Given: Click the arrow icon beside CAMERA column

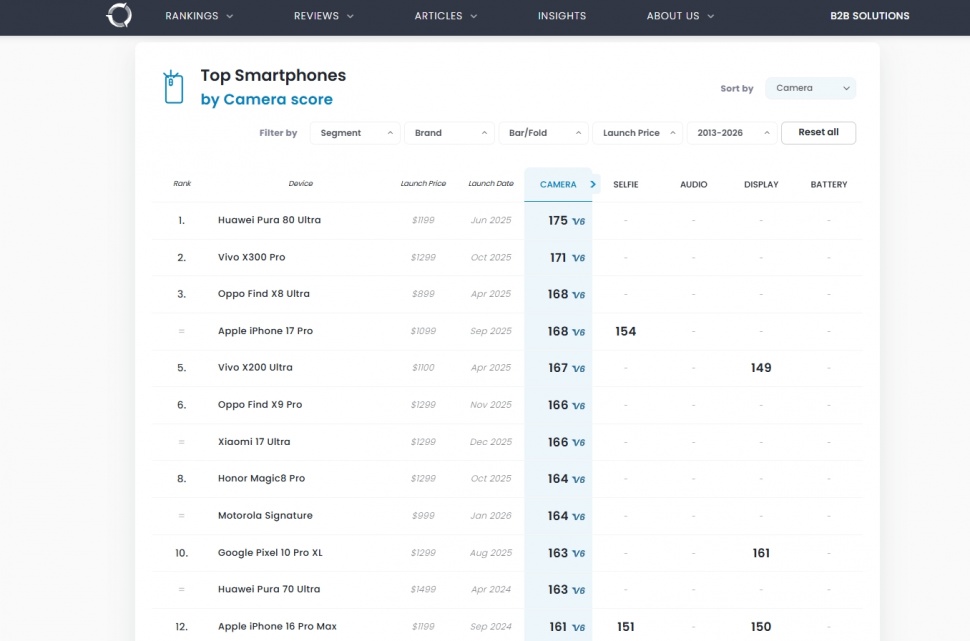Looking at the screenshot, I should (593, 184).
